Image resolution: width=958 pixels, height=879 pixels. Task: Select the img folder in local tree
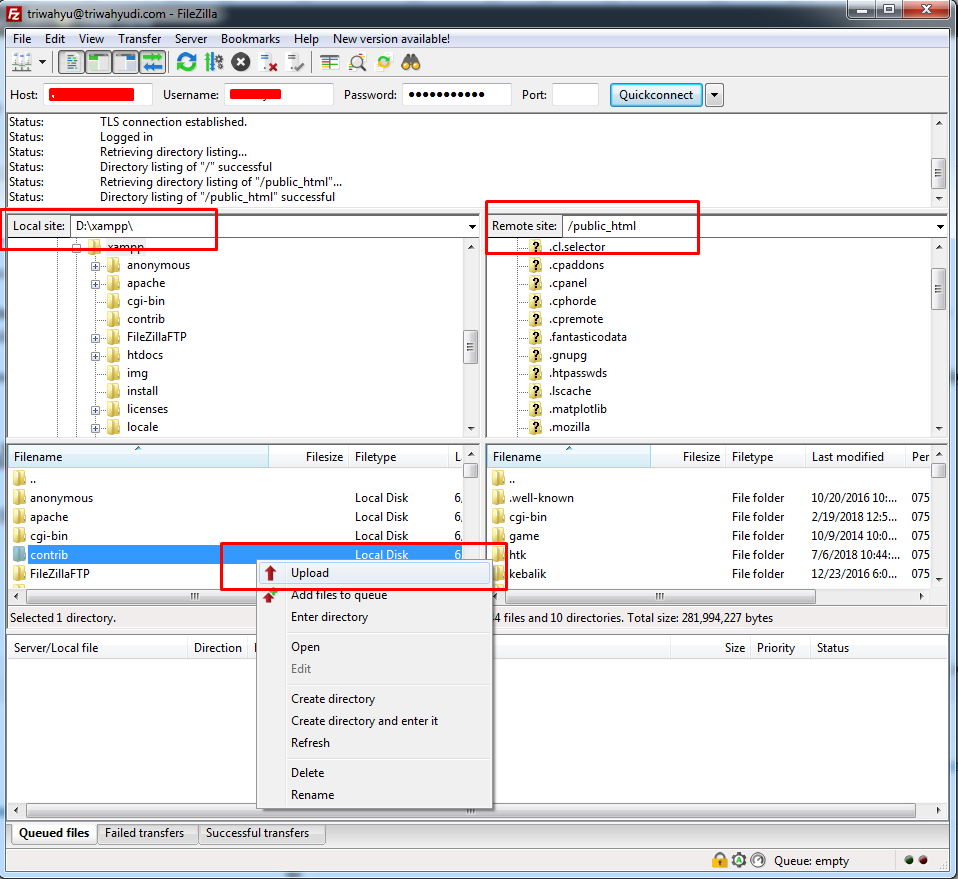pyautogui.click(x=137, y=373)
